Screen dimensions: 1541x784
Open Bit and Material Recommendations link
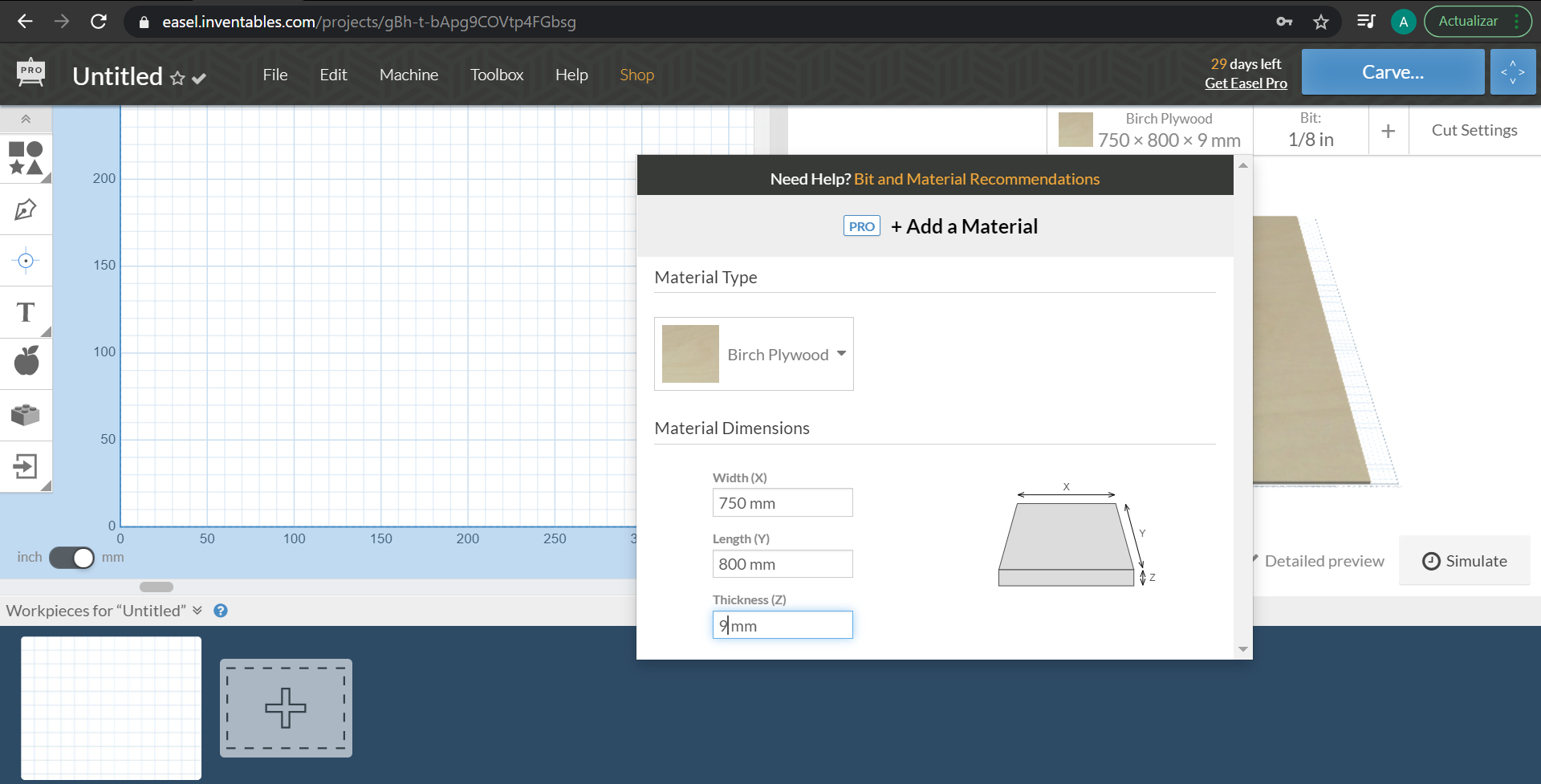[x=977, y=179]
